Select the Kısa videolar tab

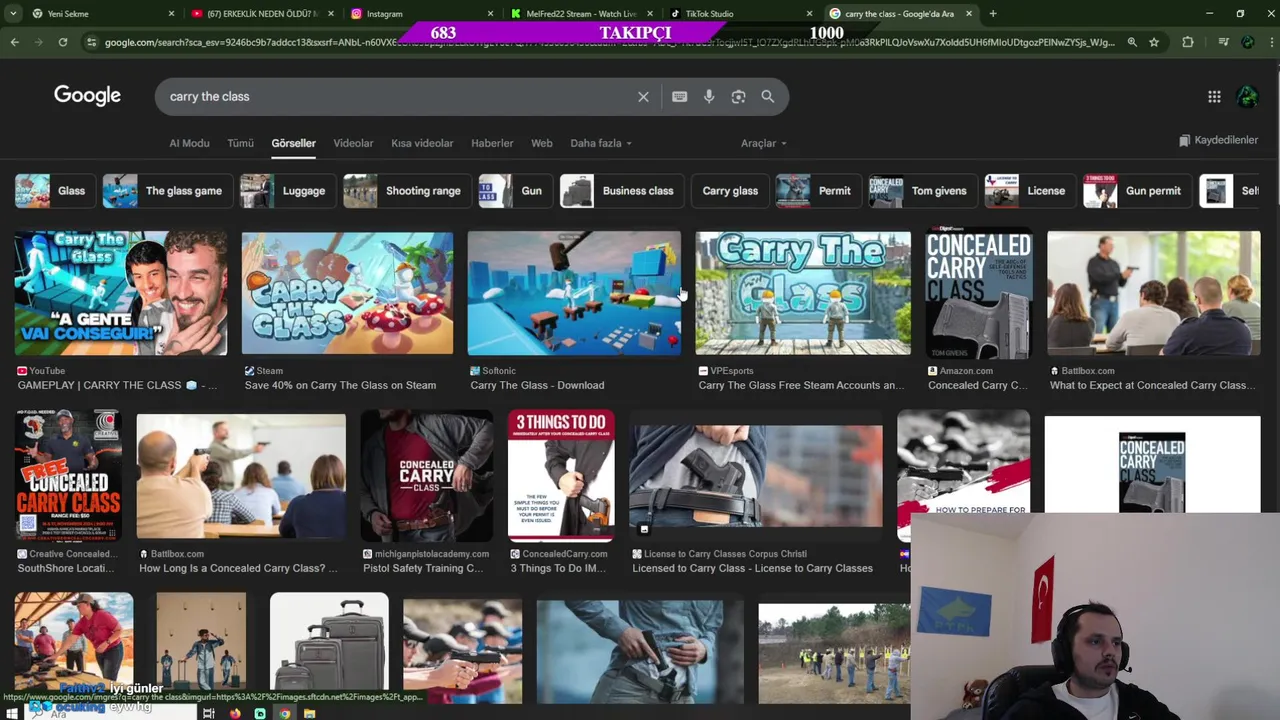422,143
